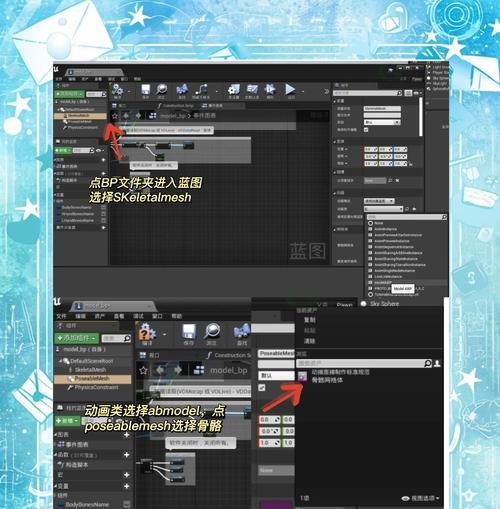500x509 pixels.
Task: Click Browse magnifier icon in lower editor toolbar
Action: point(212,331)
